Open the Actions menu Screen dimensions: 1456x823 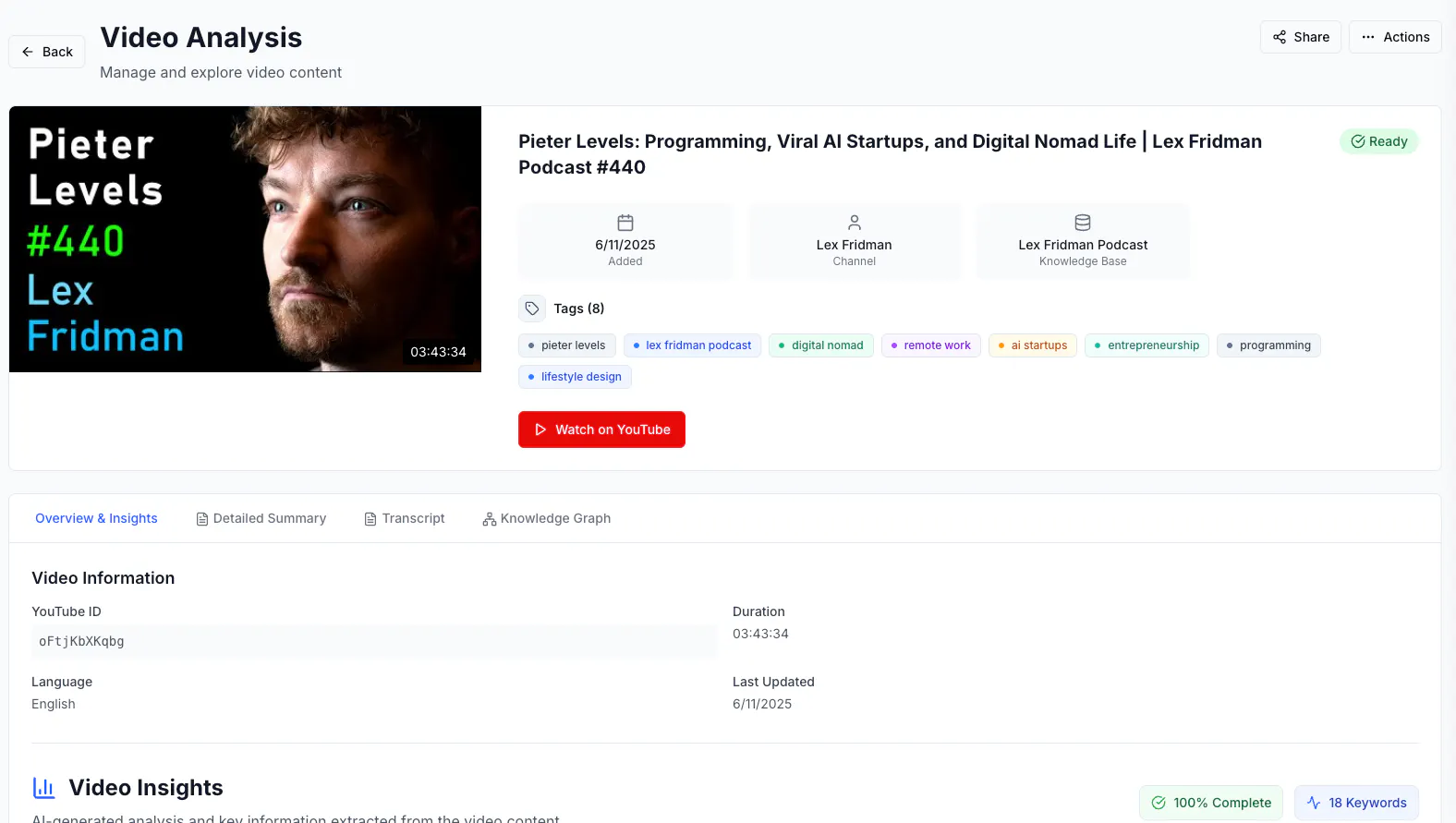pos(1395,37)
